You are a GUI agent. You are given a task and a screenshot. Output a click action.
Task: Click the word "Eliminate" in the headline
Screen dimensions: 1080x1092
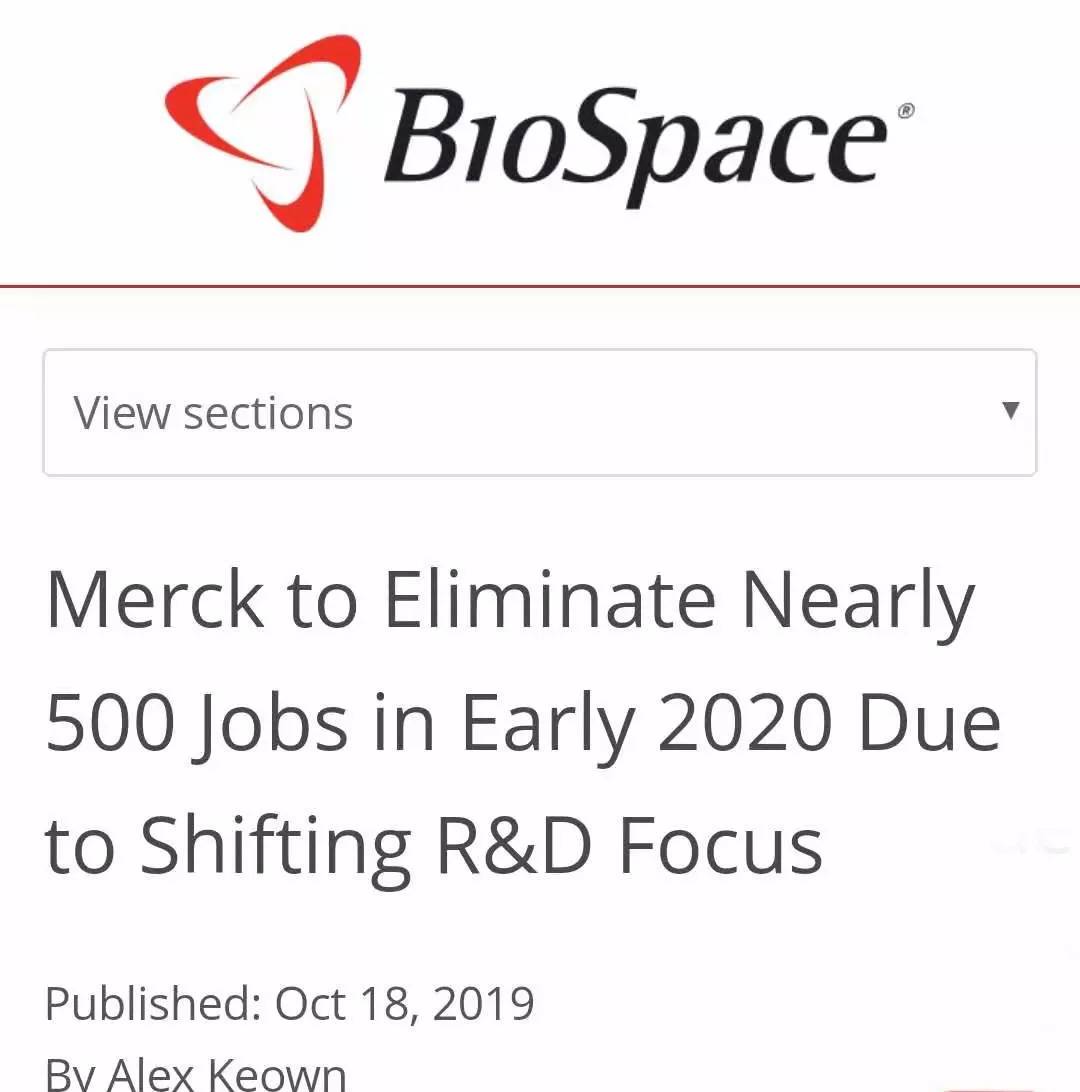coord(549,600)
